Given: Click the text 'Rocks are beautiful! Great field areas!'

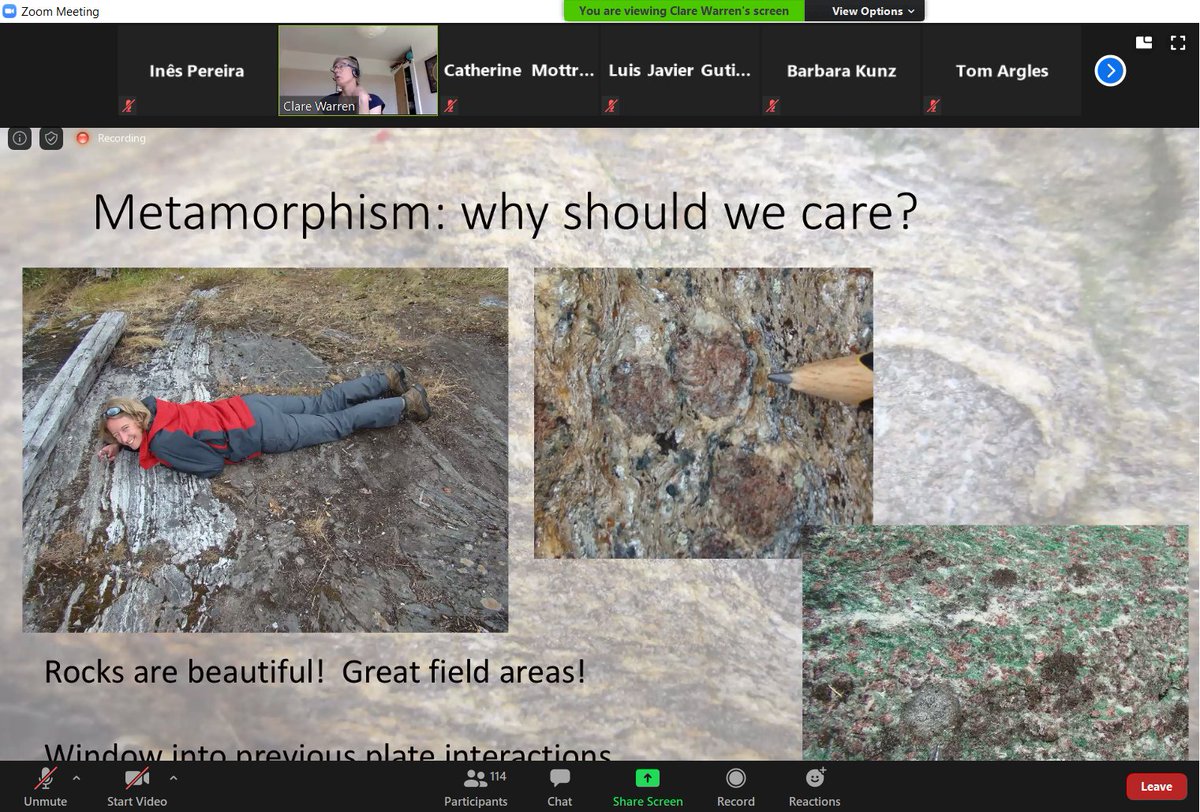Looking at the screenshot, I should [315, 671].
